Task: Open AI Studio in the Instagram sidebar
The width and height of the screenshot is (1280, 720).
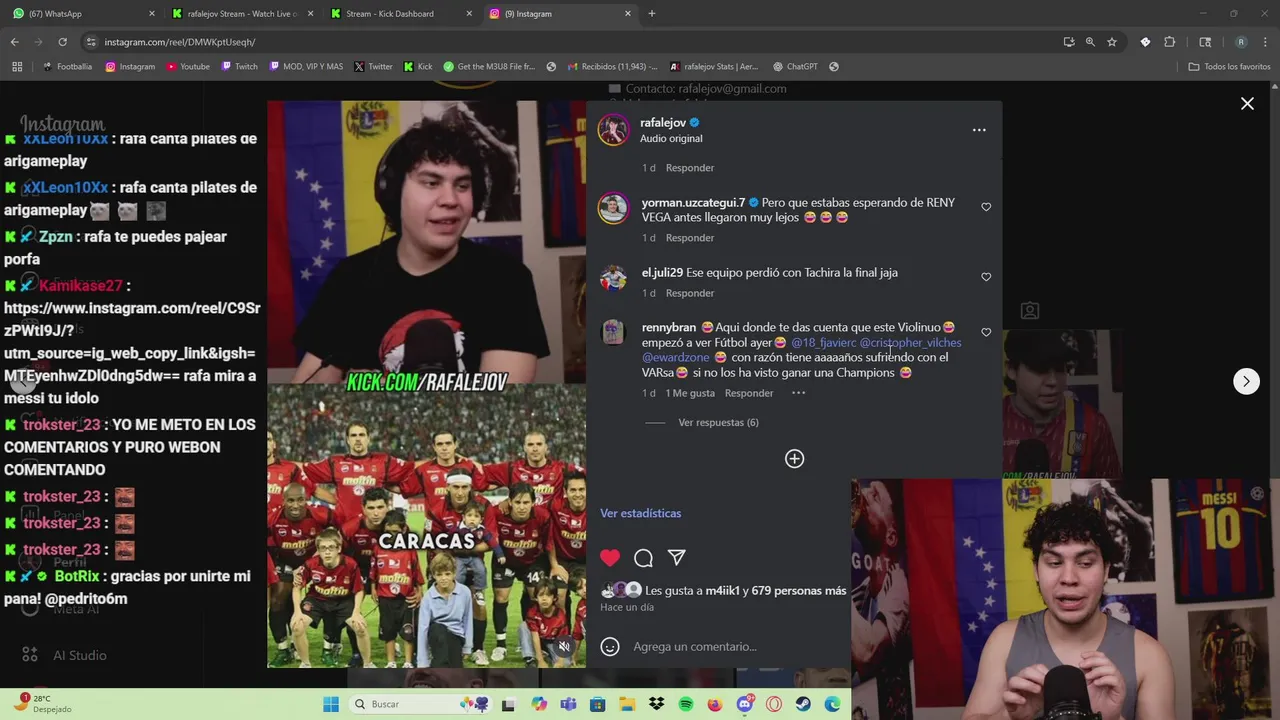Action: (x=66, y=655)
